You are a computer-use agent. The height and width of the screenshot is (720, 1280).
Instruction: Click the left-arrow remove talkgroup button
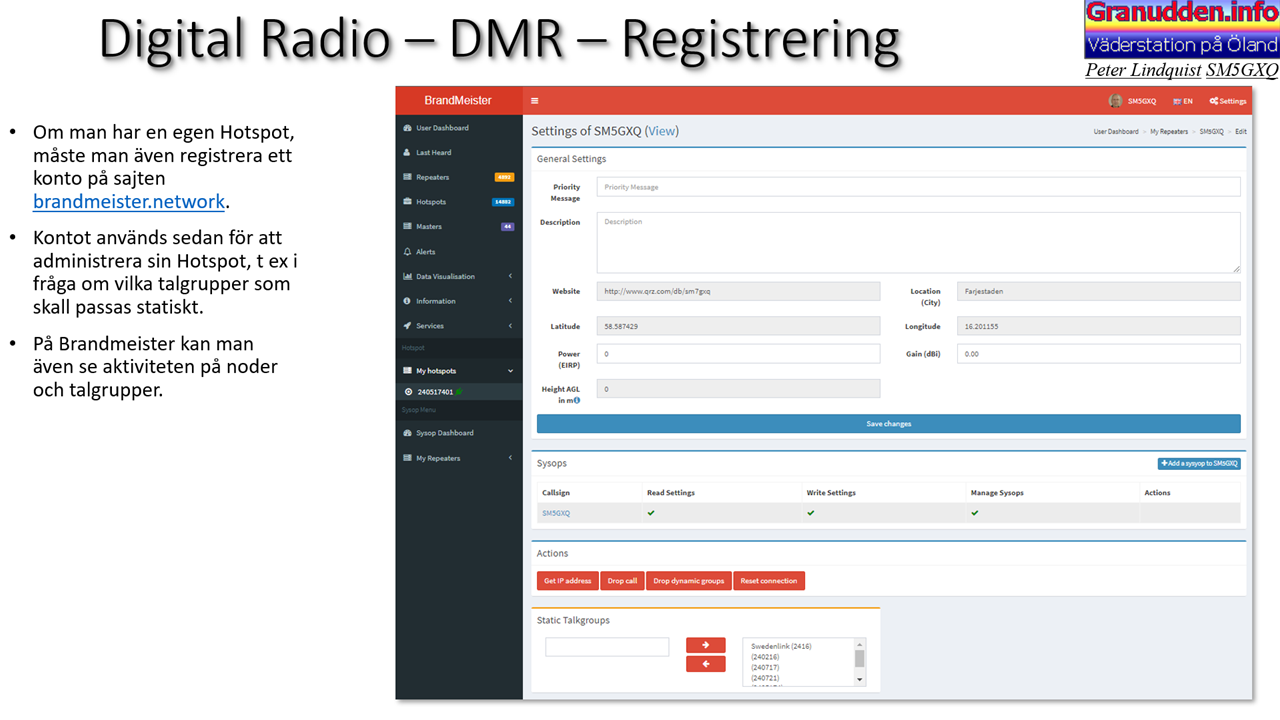tap(706, 664)
